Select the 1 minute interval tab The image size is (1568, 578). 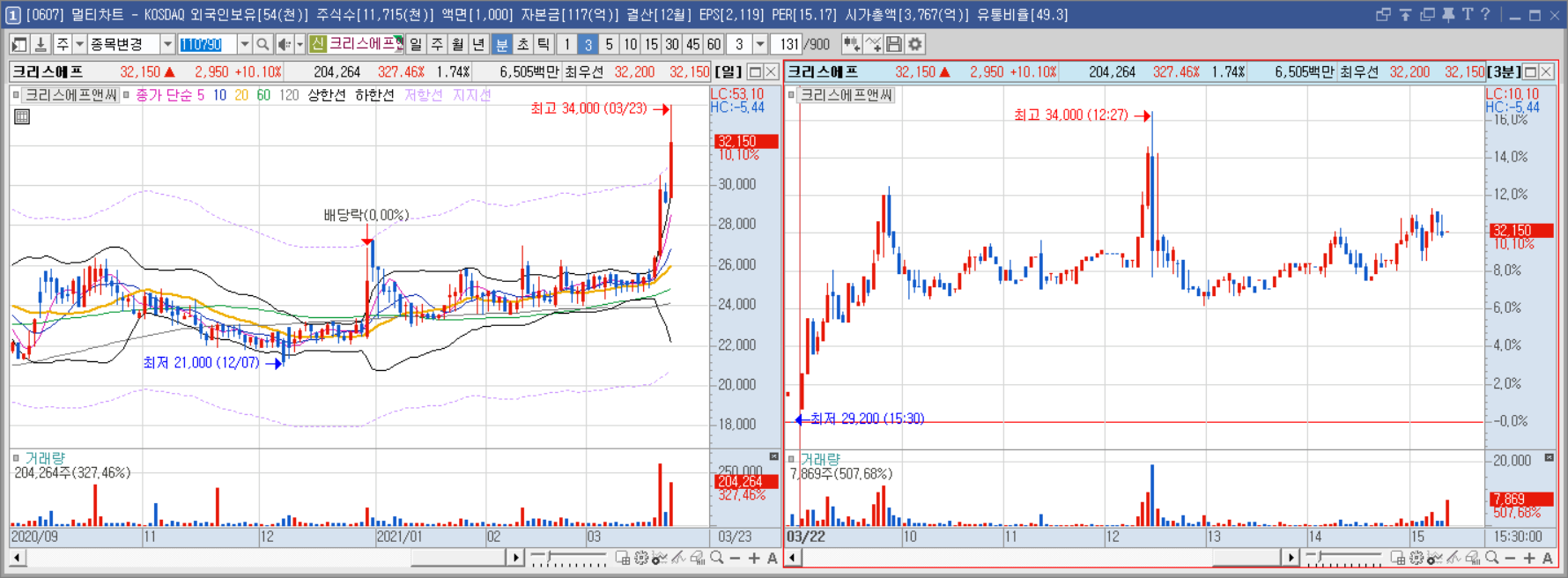pyautogui.click(x=567, y=44)
